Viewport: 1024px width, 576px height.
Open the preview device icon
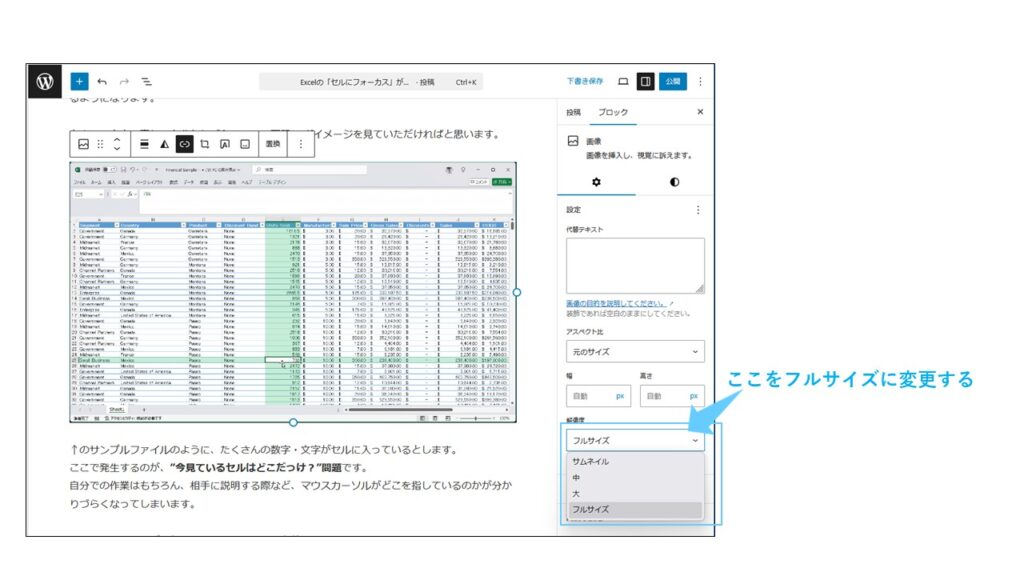[x=623, y=82]
